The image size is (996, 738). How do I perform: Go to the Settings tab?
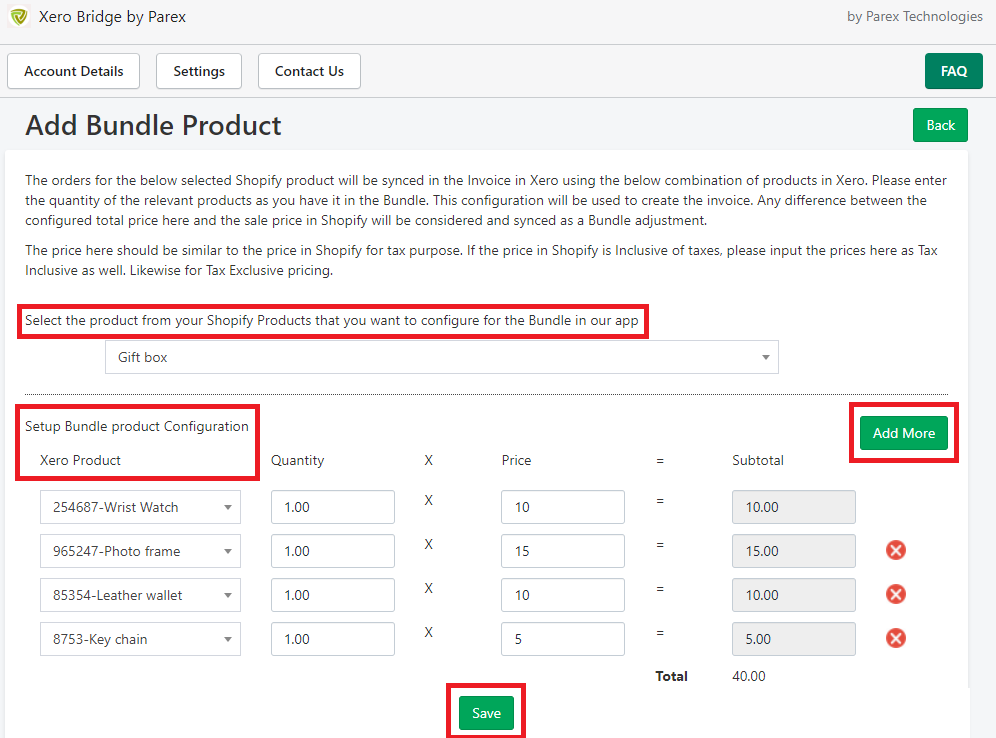tap(199, 71)
